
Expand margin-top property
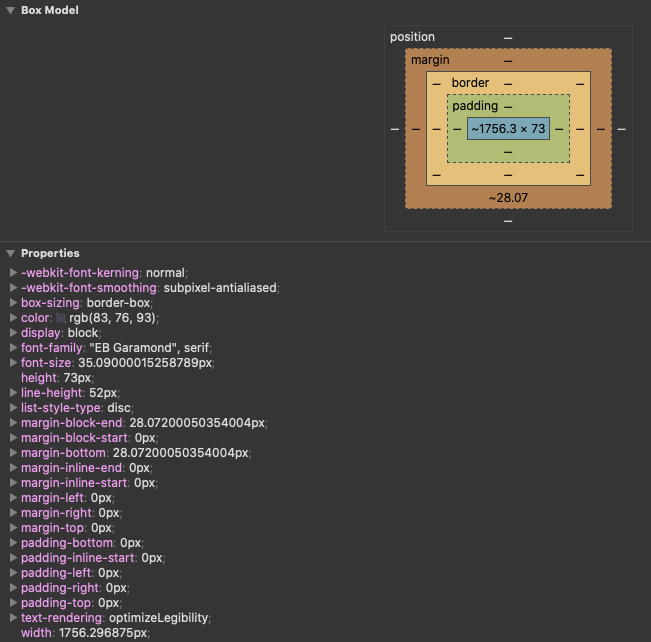13,527
